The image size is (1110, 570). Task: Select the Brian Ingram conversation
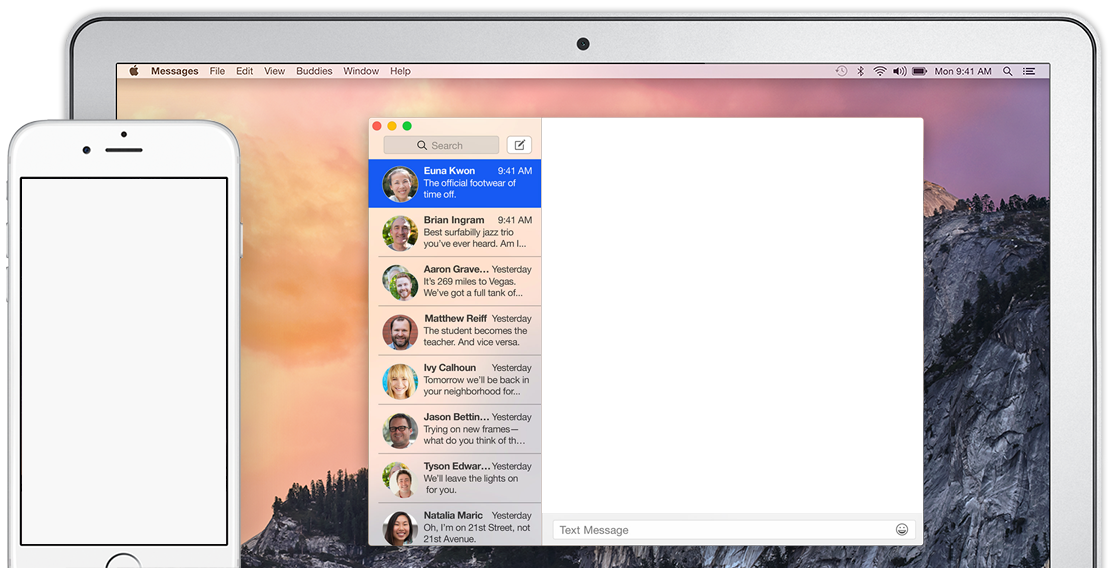pos(454,232)
